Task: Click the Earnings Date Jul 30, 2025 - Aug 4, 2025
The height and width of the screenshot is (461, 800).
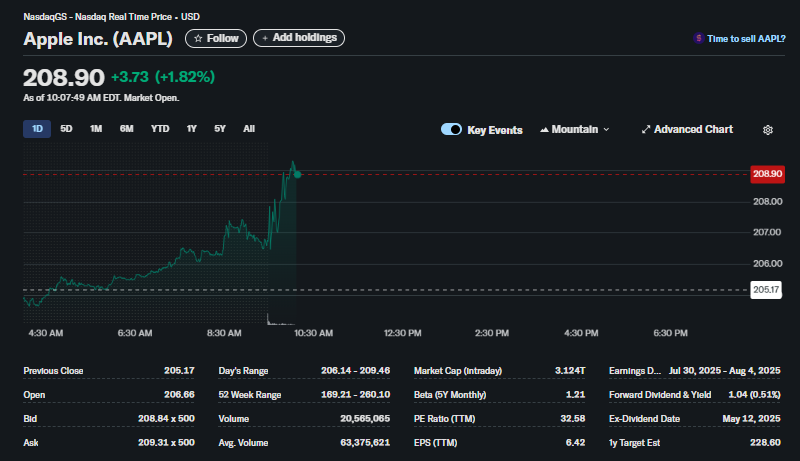Action: tap(724, 371)
